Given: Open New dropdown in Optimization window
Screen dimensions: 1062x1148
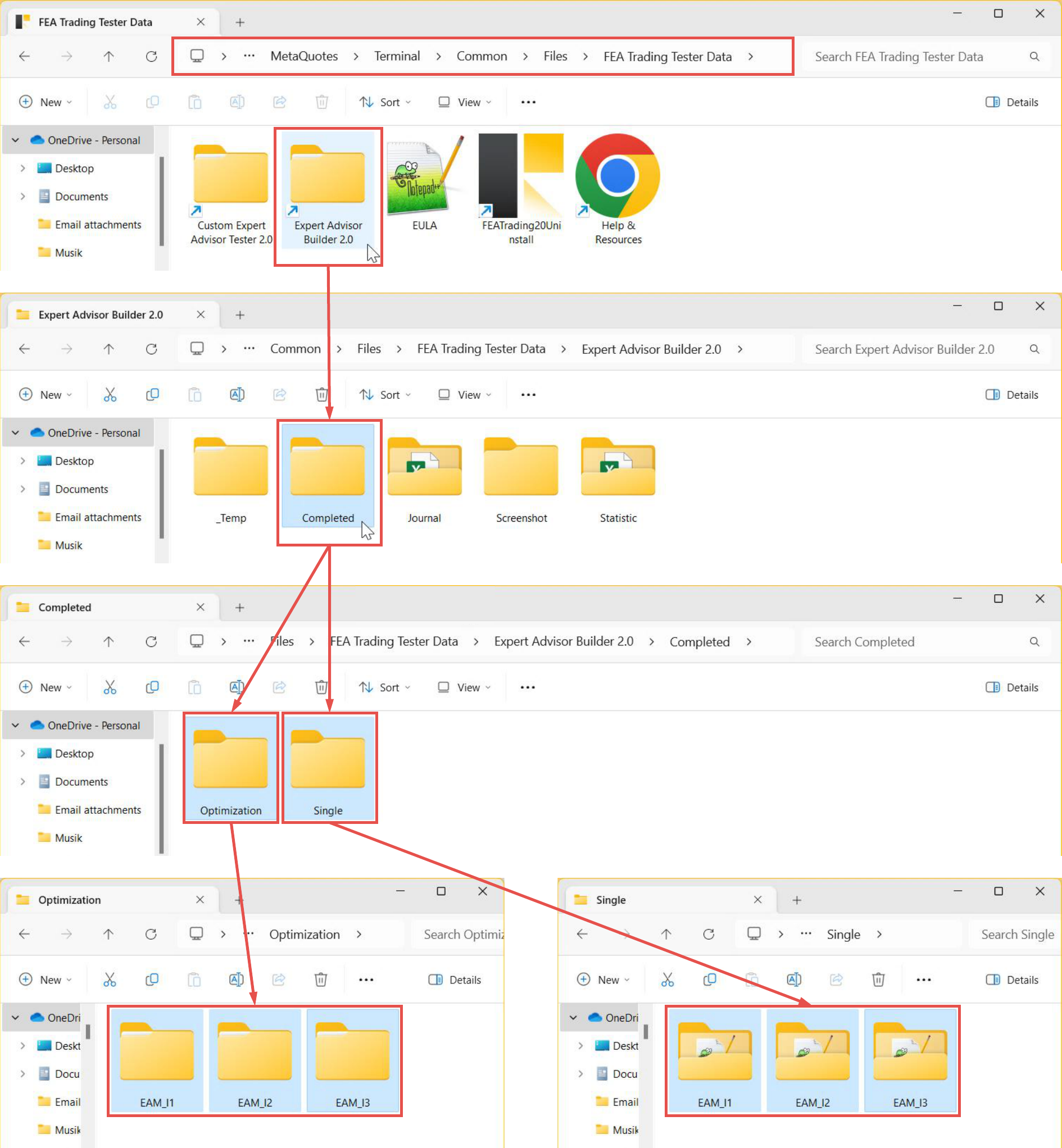Looking at the screenshot, I should pyautogui.click(x=46, y=979).
